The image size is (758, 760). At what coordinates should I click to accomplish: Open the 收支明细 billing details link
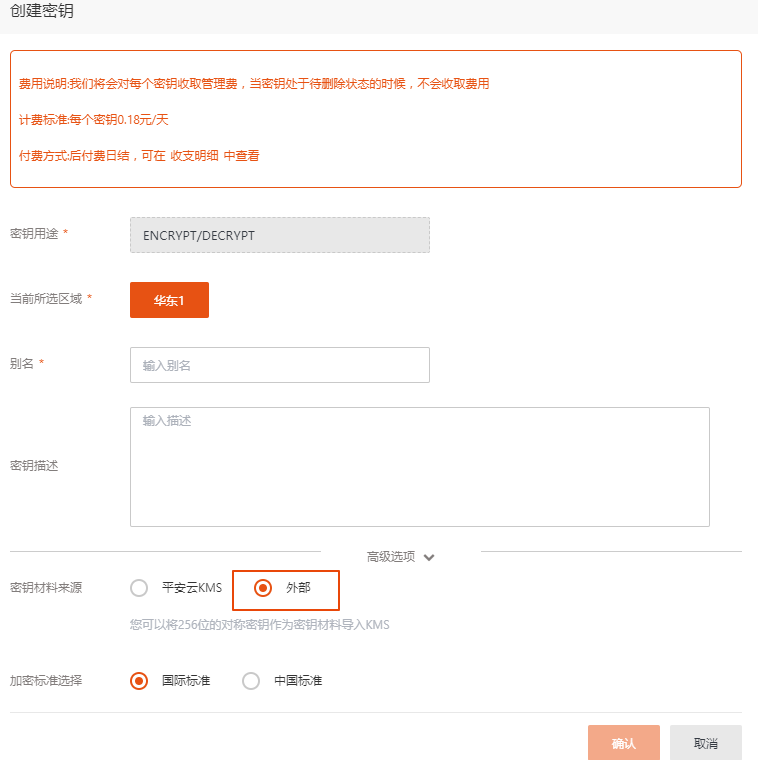(194, 156)
